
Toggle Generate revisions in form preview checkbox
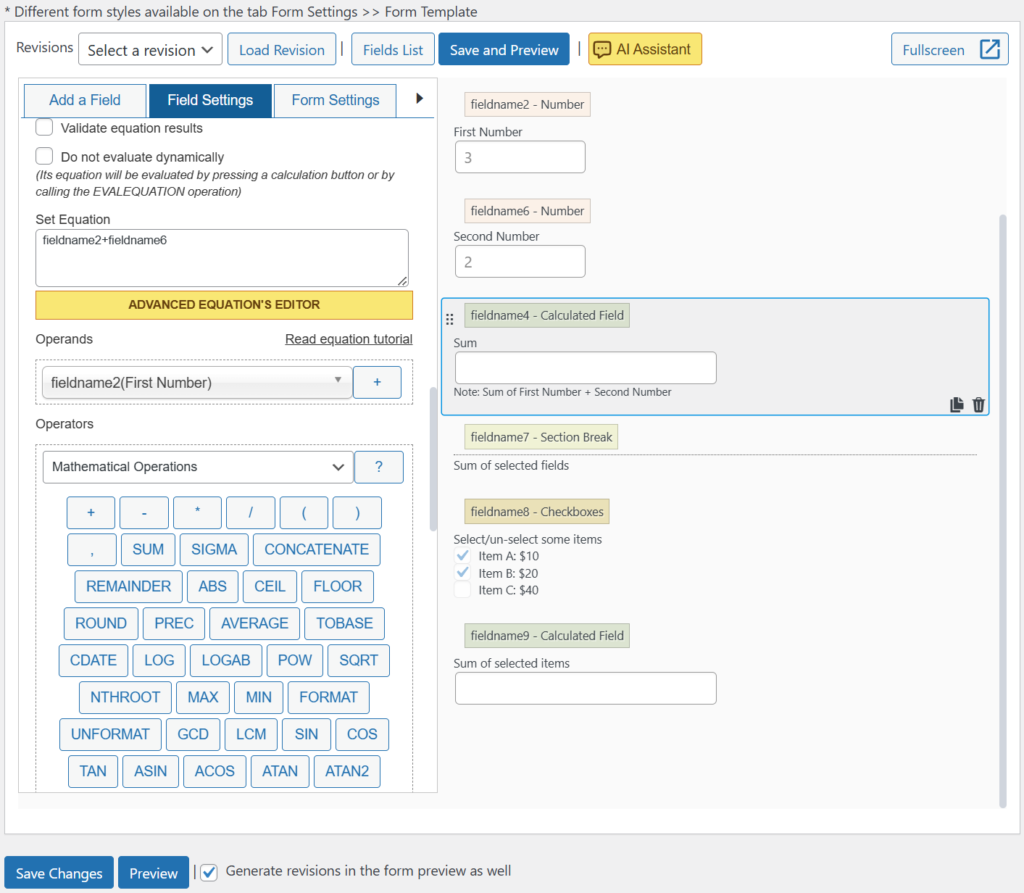(209, 873)
